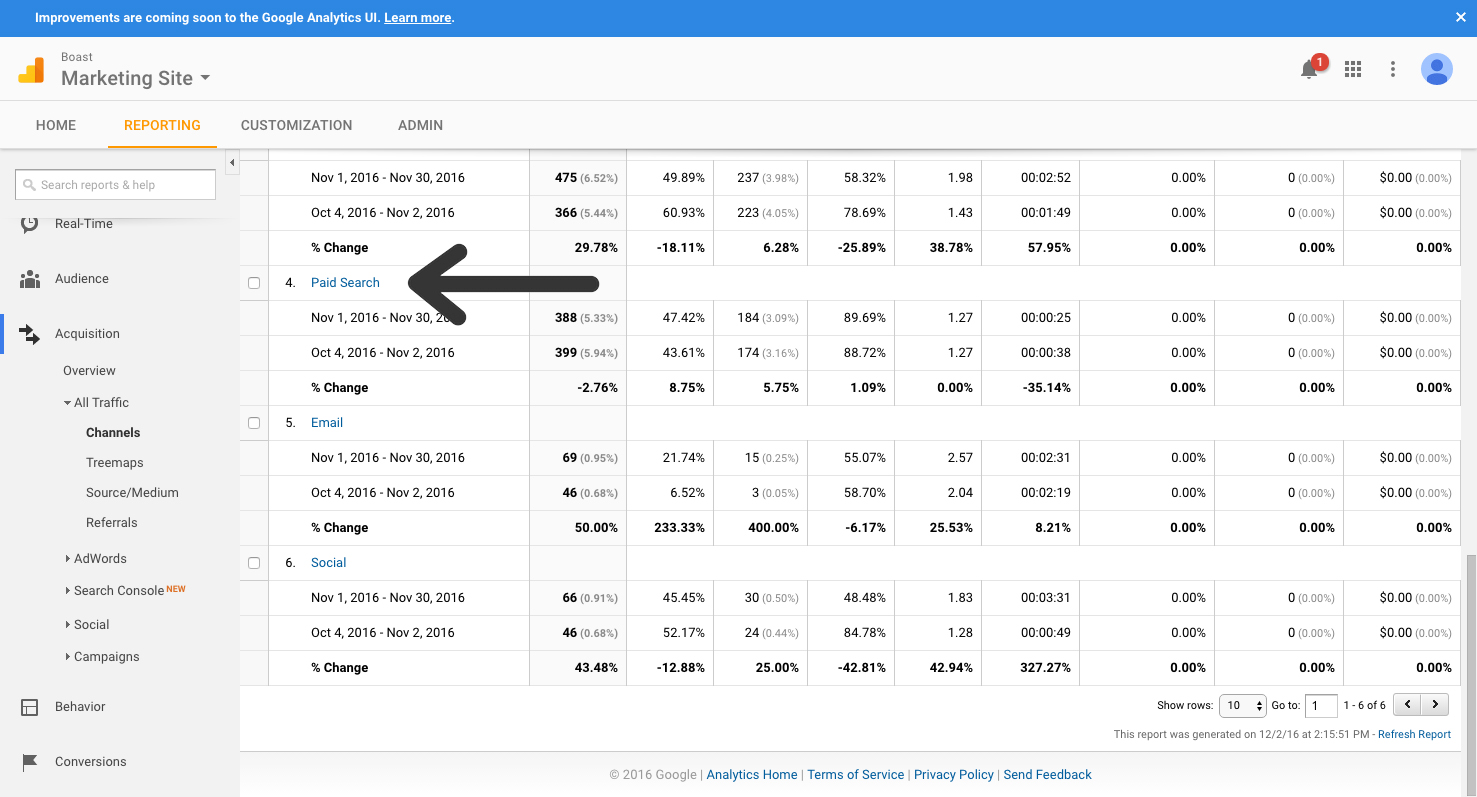Open the notifications bell
The width and height of the screenshot is (1477, 797).
(x=1309, y=69)
